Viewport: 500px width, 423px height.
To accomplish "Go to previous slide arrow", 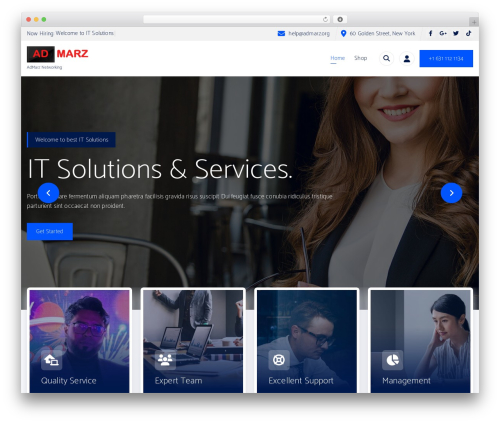I will click(48, 193).
